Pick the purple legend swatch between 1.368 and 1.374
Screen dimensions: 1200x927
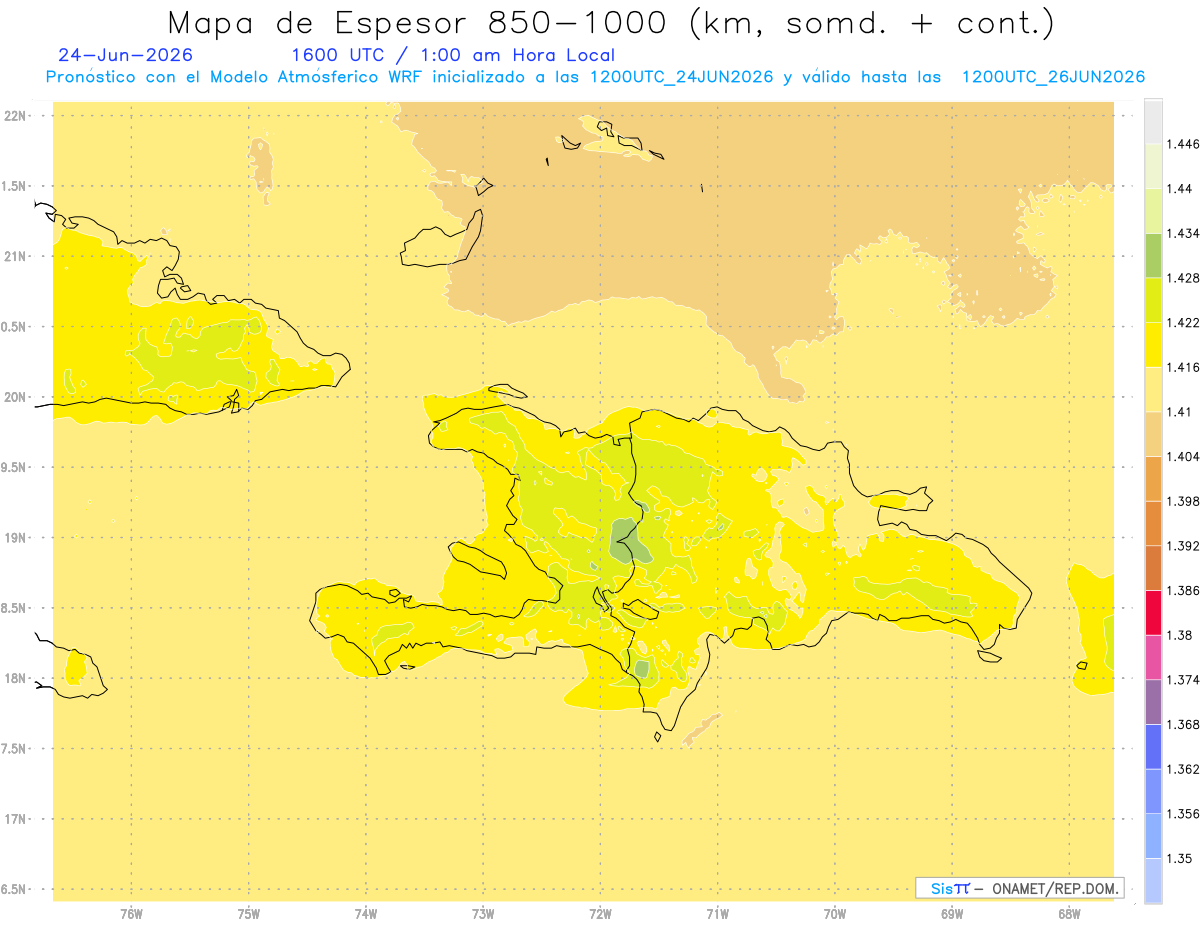[1153, 702]
